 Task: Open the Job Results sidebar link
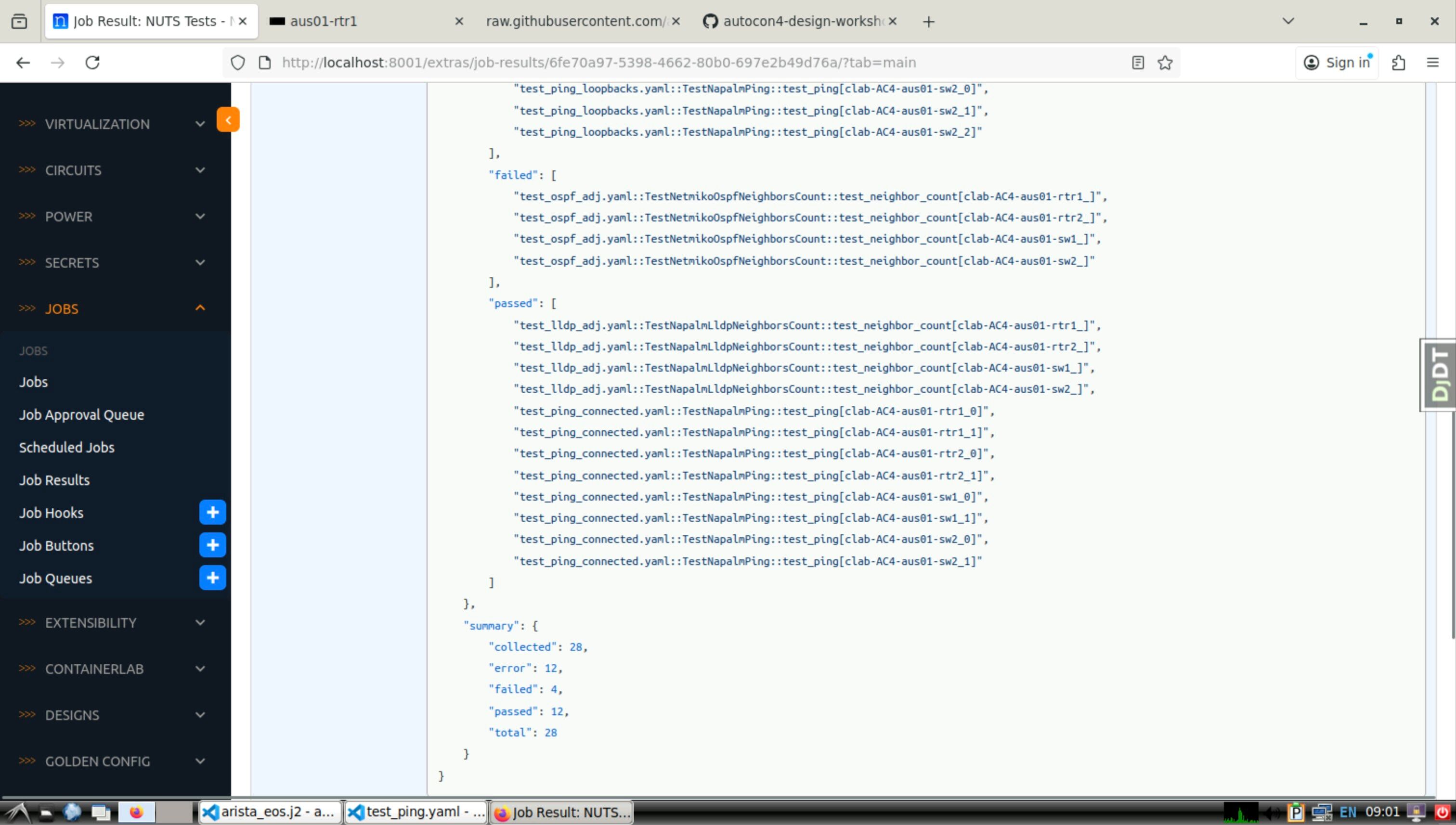pos(54,480)
